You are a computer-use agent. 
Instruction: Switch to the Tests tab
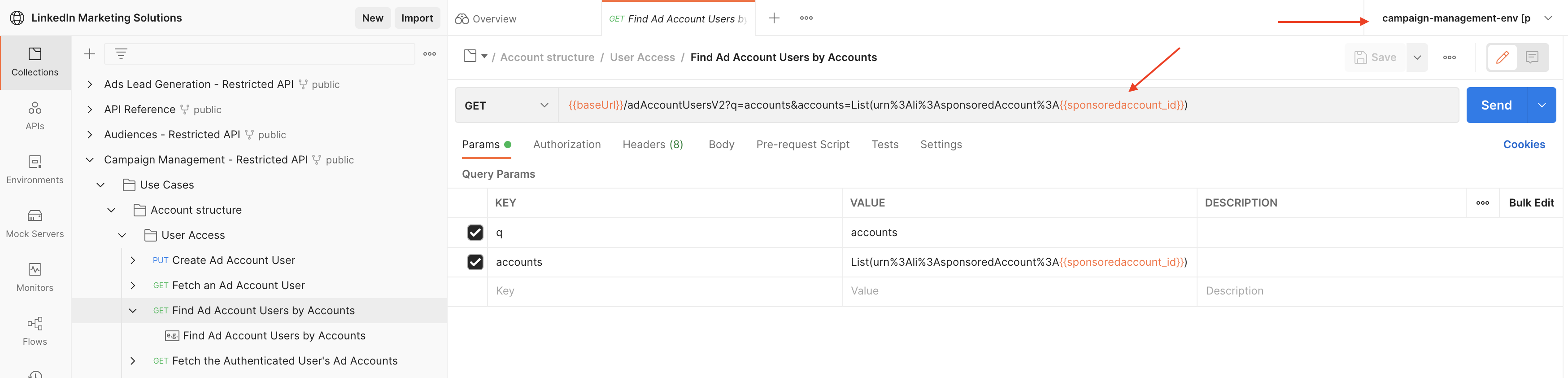[884, 145]
